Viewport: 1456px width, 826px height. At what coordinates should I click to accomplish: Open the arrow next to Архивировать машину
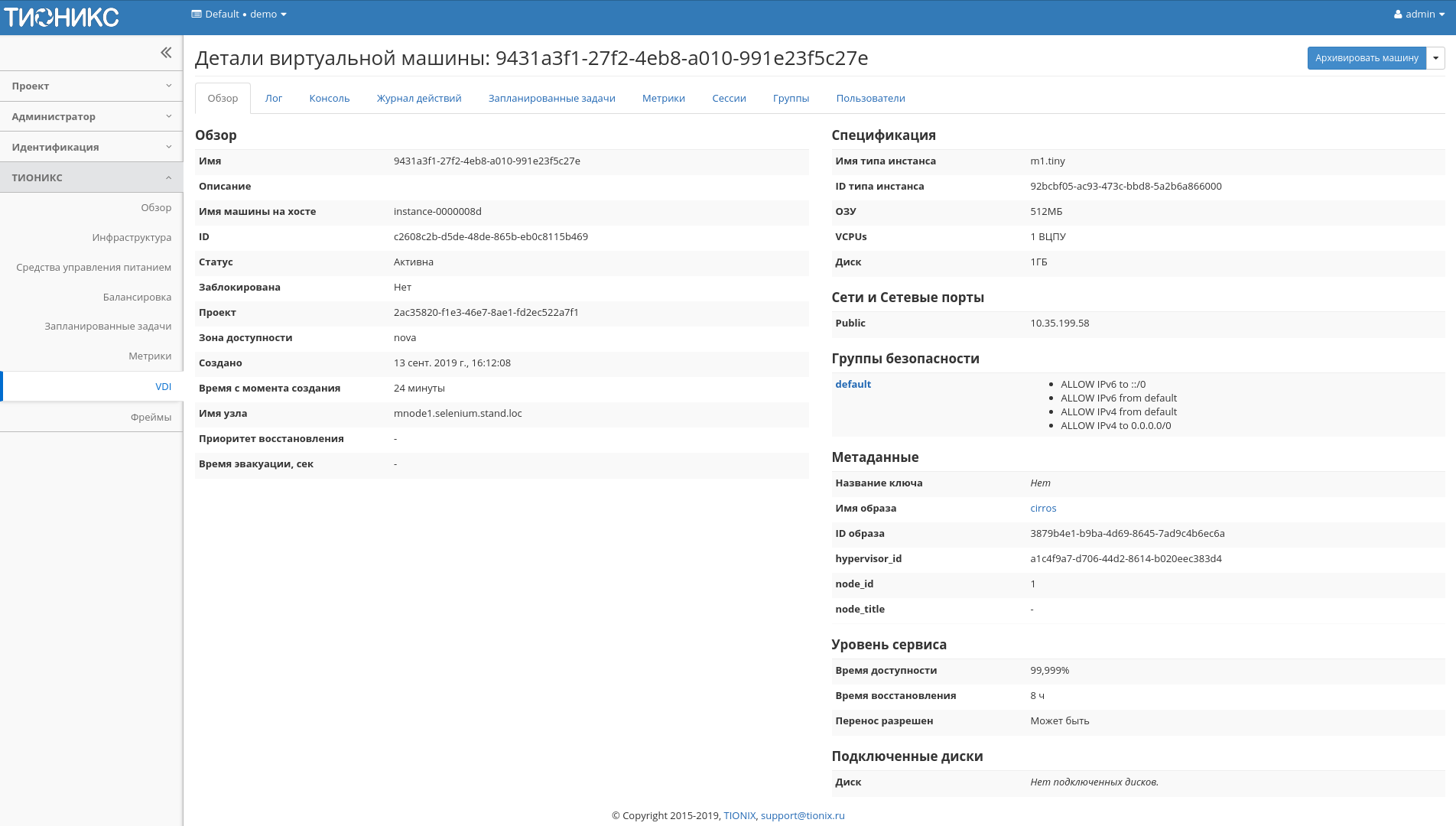coord(1435,58)
